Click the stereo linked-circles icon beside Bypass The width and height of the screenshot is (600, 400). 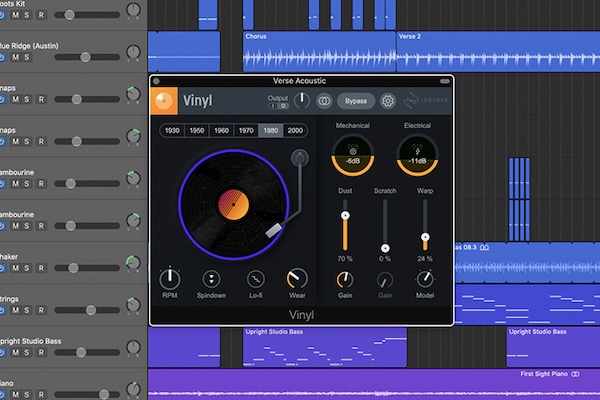point(324,101)
